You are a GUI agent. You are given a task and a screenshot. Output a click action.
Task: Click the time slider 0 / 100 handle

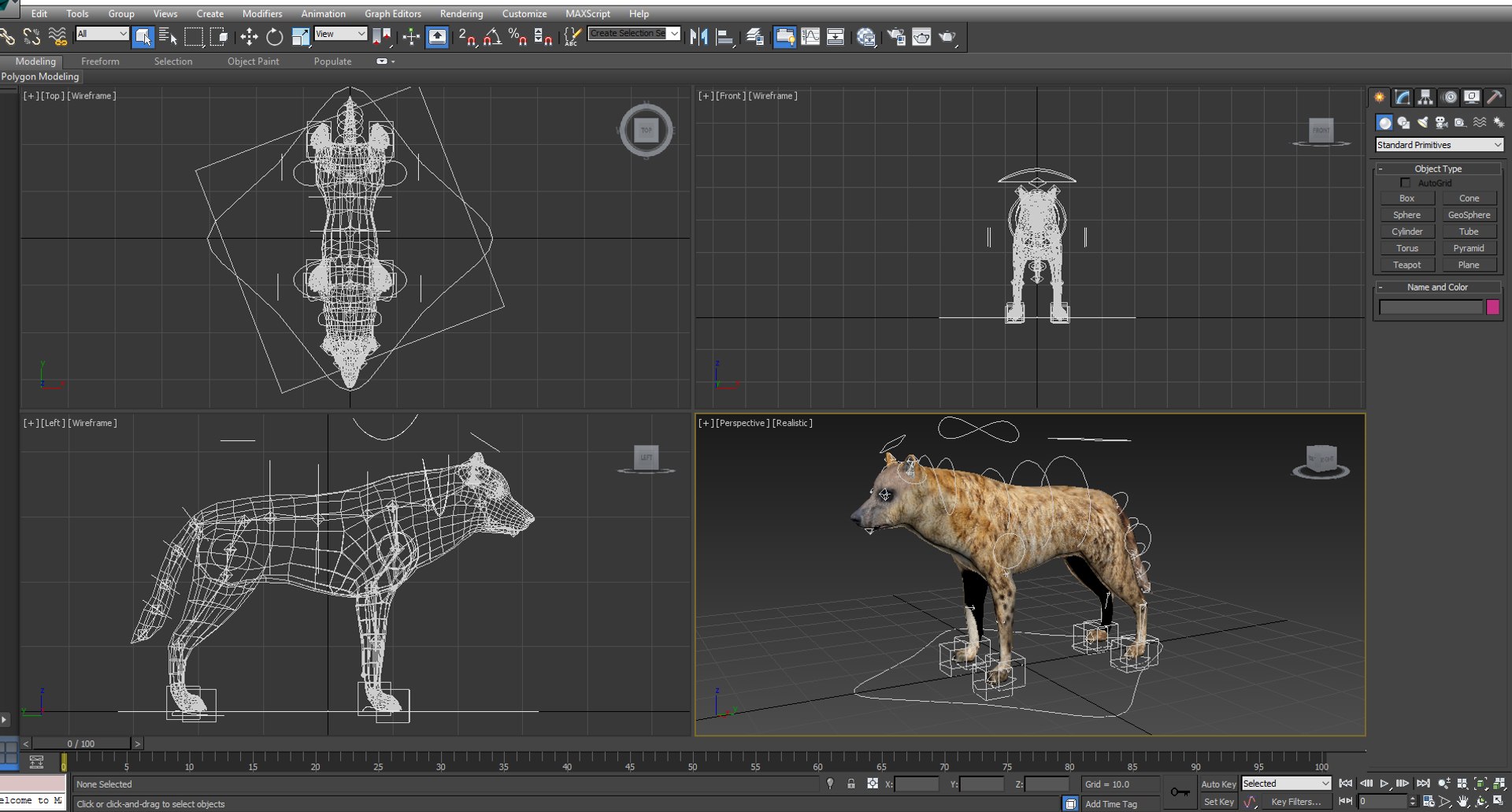81,743
